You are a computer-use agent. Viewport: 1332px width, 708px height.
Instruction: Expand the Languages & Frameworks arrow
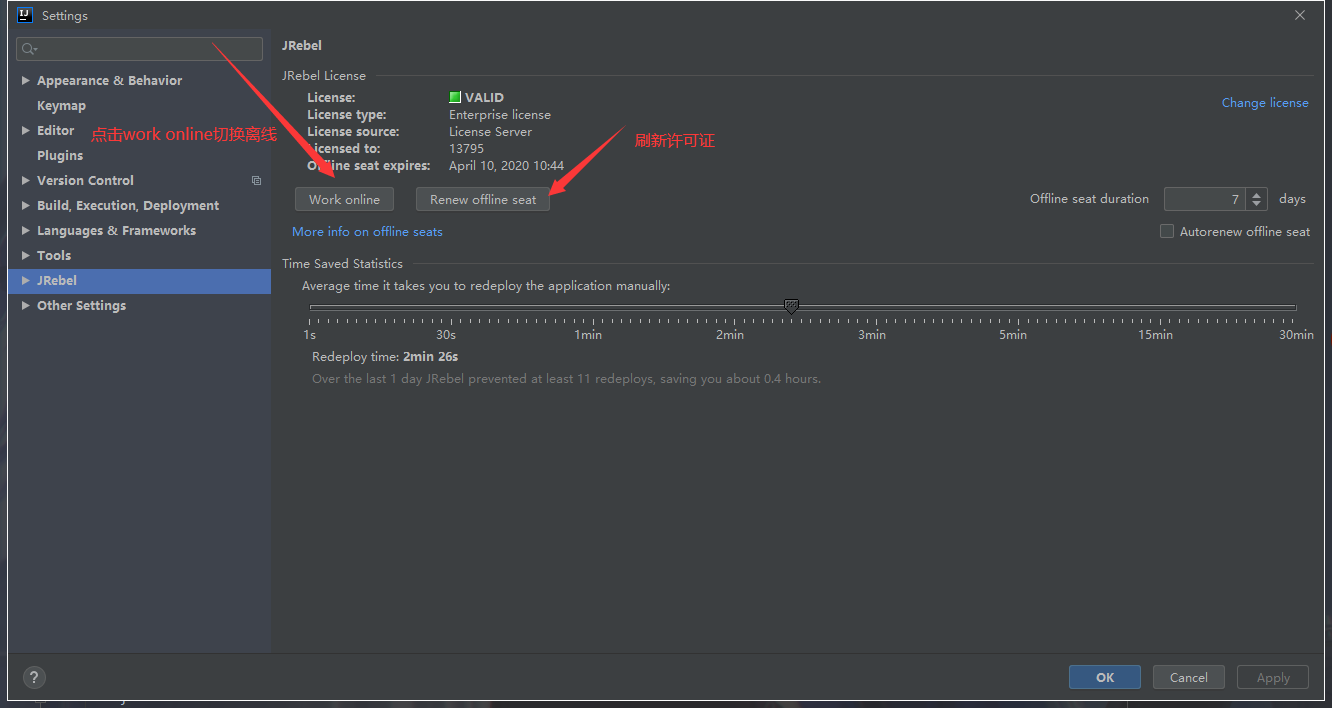pos(26,230)
